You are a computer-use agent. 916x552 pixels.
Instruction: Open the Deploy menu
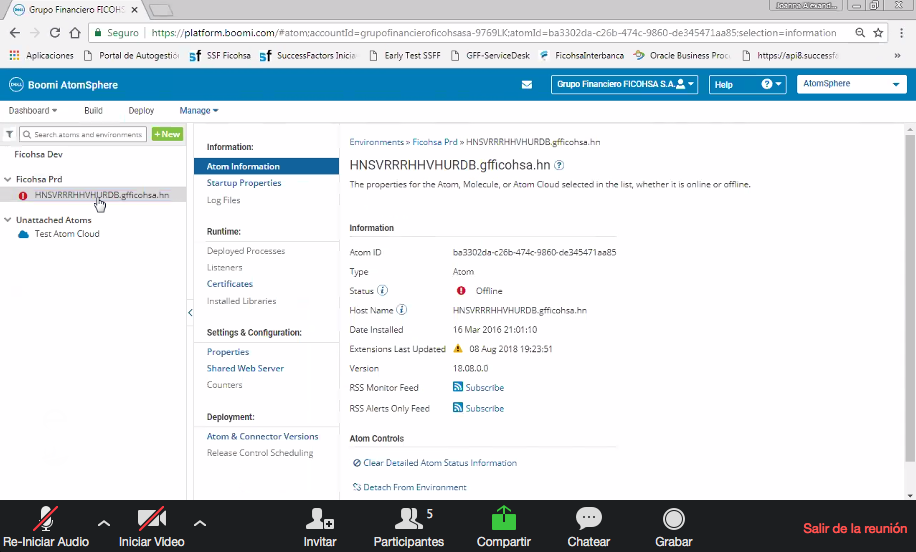pos(141,110)
